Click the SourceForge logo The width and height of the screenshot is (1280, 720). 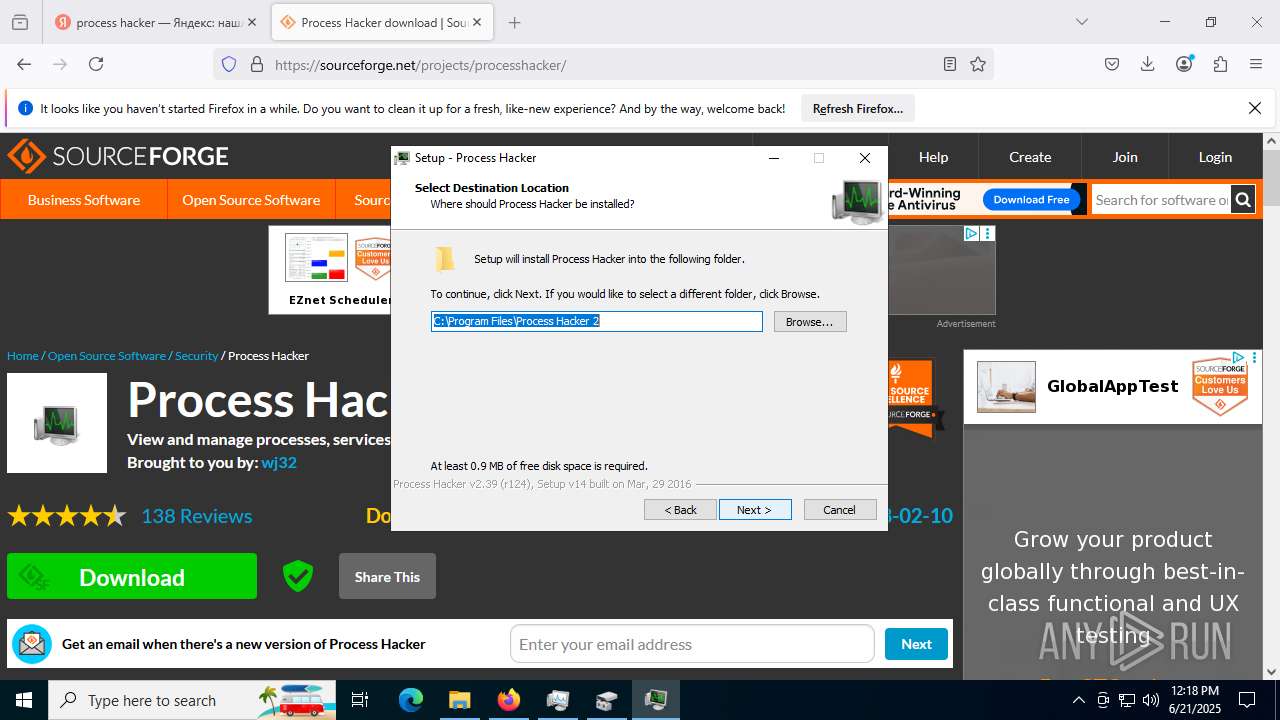coord(118,156)
